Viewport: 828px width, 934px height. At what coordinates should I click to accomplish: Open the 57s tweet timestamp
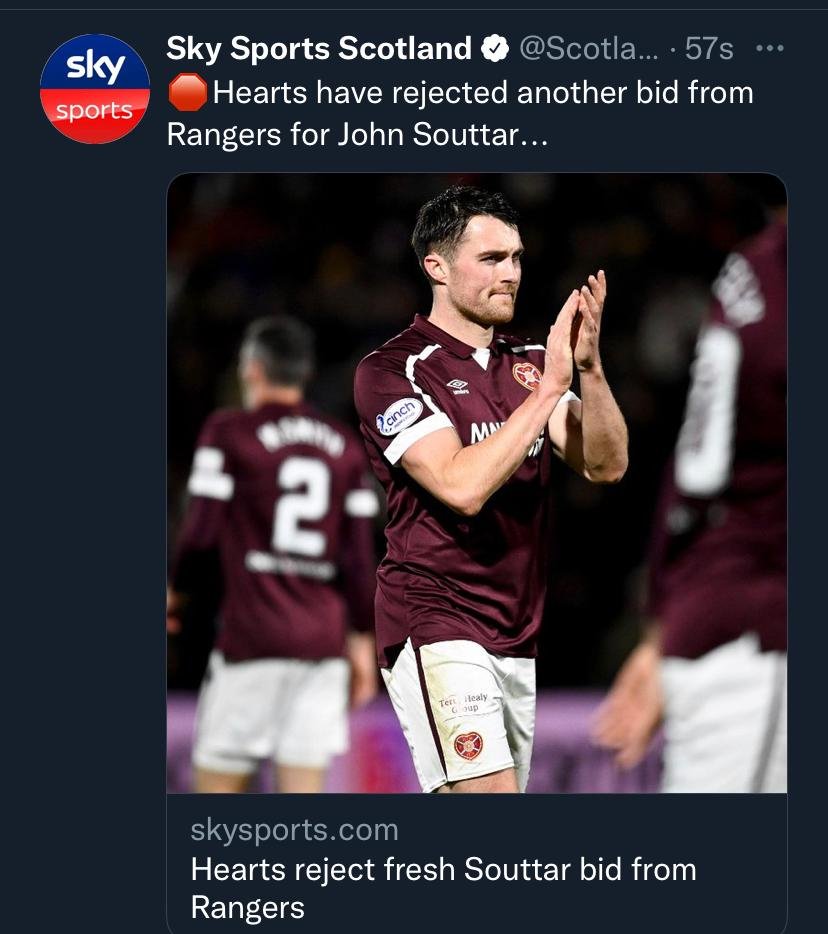pos(709,48)
